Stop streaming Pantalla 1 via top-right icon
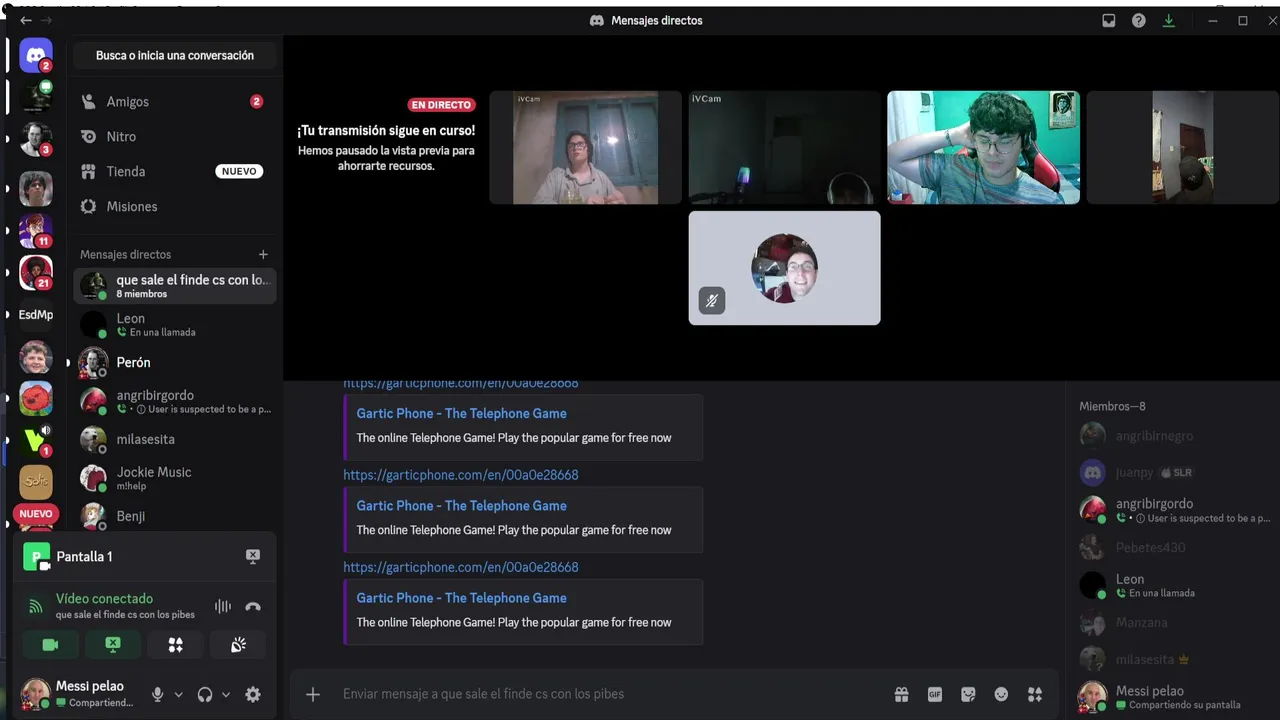1280x720 pixels. click(x=253, y=557)
